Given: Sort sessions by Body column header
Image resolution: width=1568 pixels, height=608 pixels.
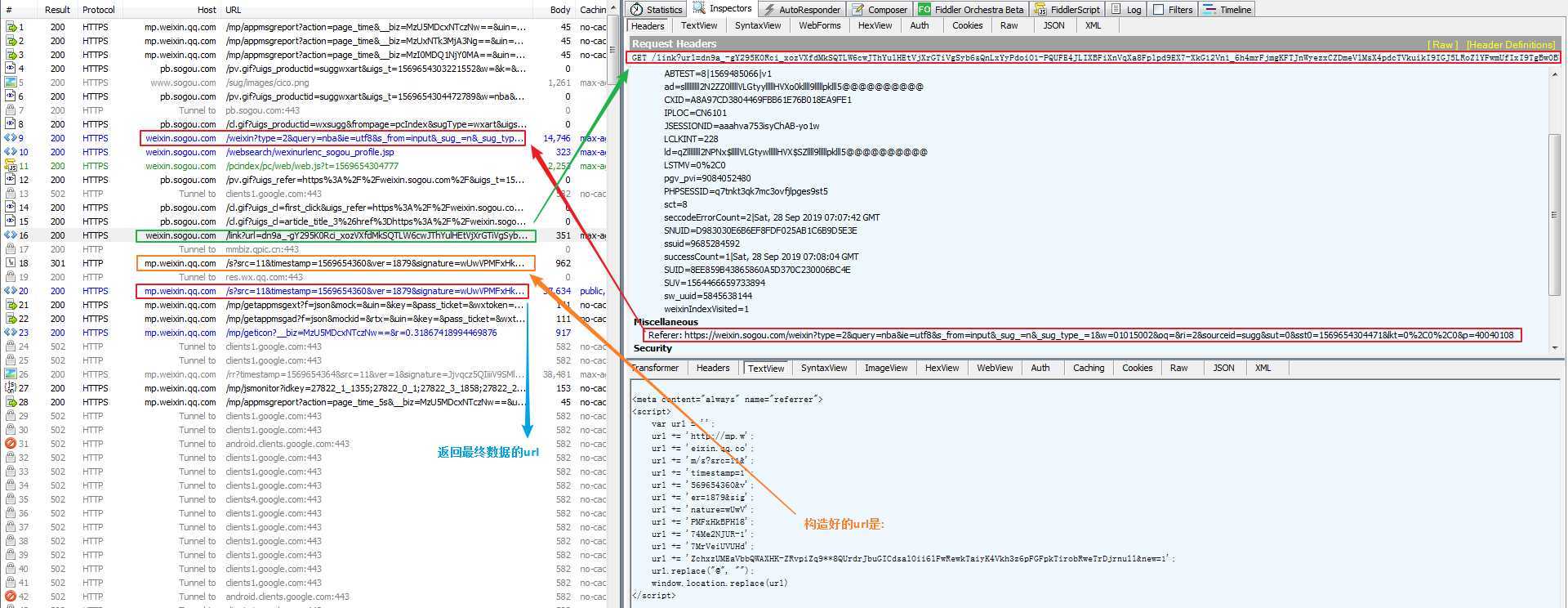Looking at the screenshot, I should (x=560, y=10).
